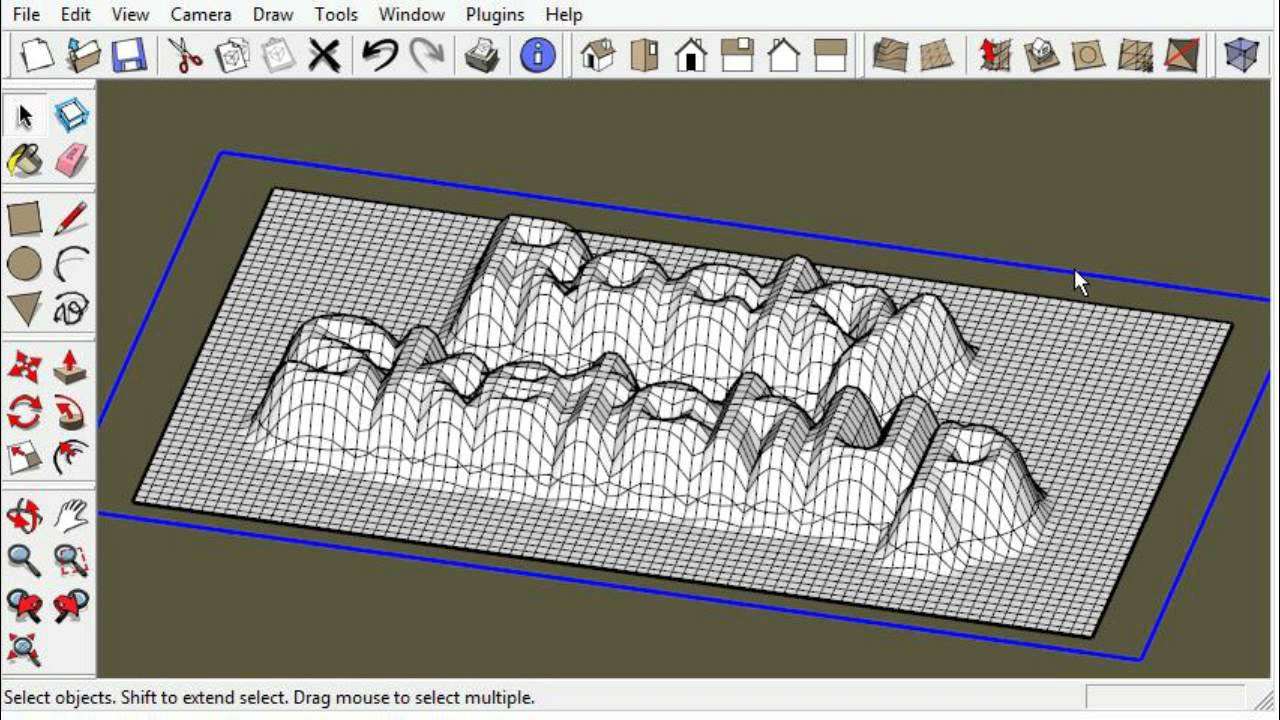Select the Sandbox Smoove tool
Screen dimensions: 1280x720
[995, 55]
